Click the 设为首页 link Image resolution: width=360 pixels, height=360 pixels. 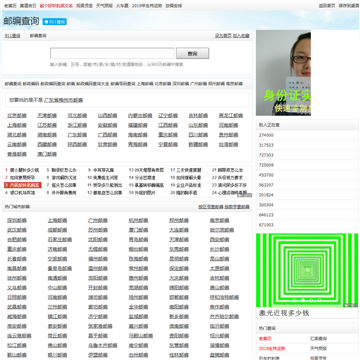[x=223, y=36]
